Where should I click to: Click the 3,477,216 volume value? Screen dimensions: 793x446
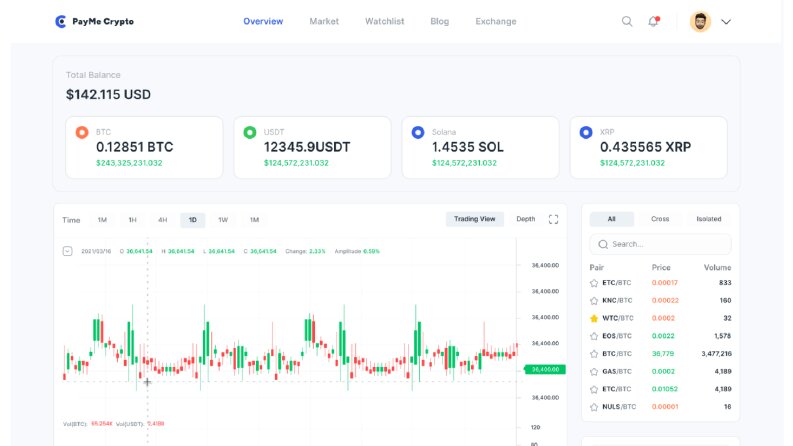tap(716, 353)
